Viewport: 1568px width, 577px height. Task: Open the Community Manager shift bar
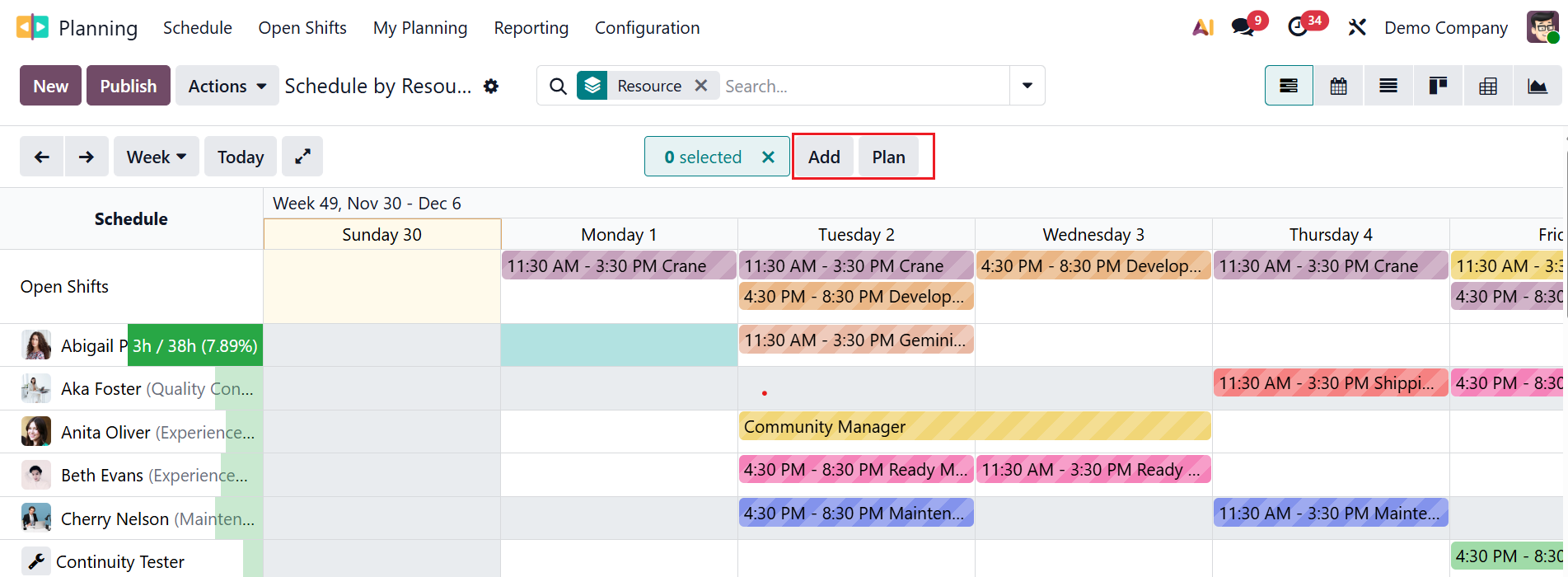[975, 426]
